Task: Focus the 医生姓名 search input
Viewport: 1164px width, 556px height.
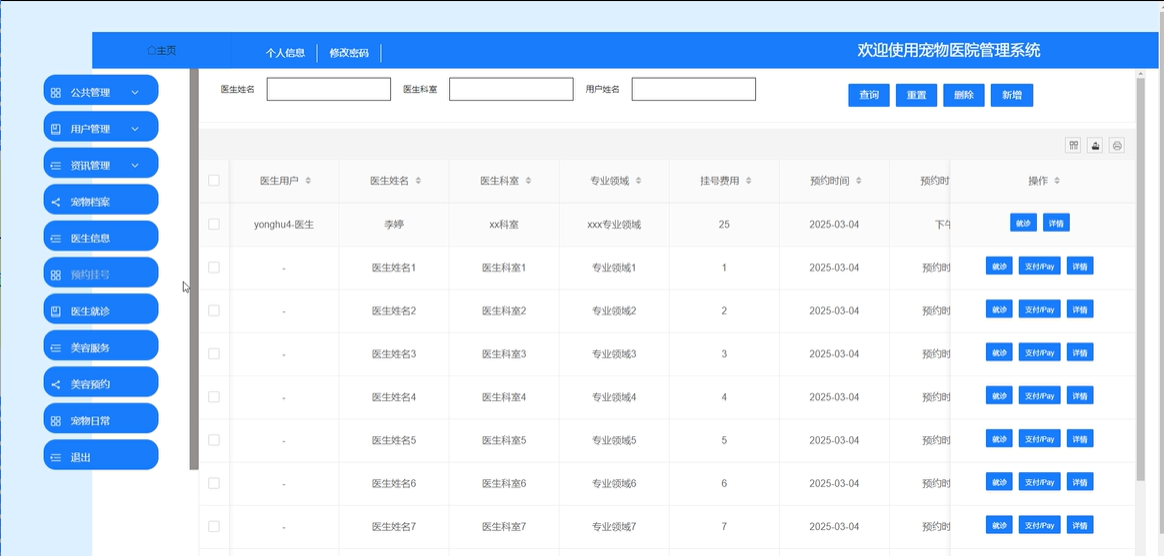Action: point(329,89)
